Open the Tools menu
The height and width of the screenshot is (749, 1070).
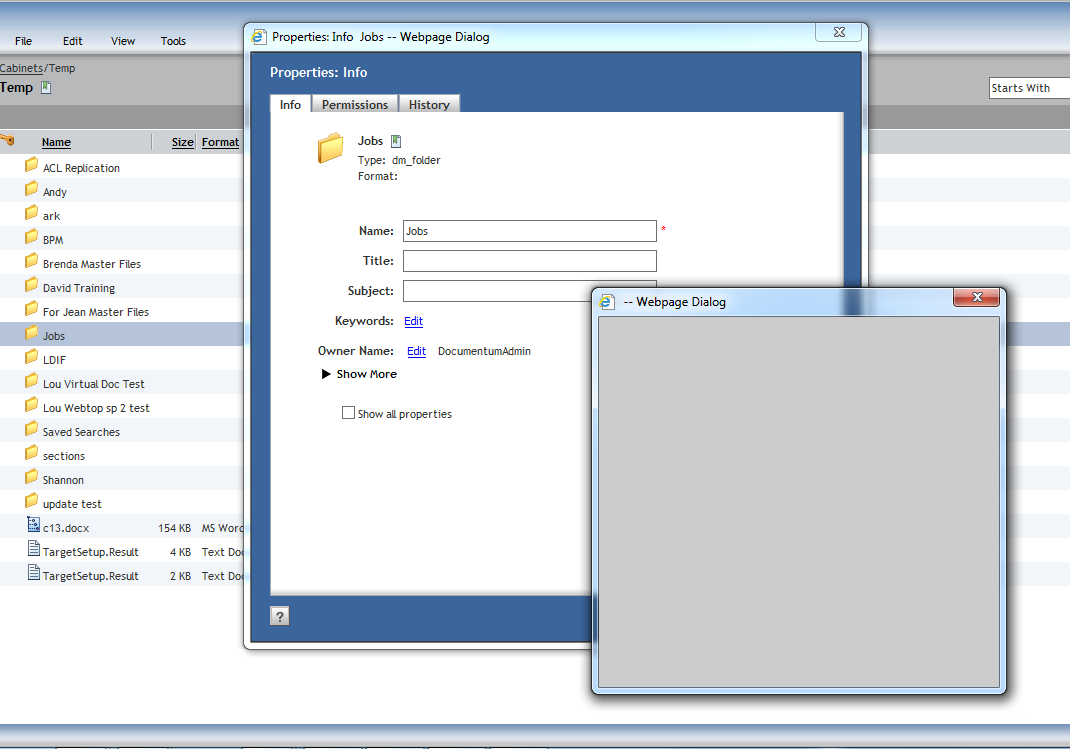[173, 41]
